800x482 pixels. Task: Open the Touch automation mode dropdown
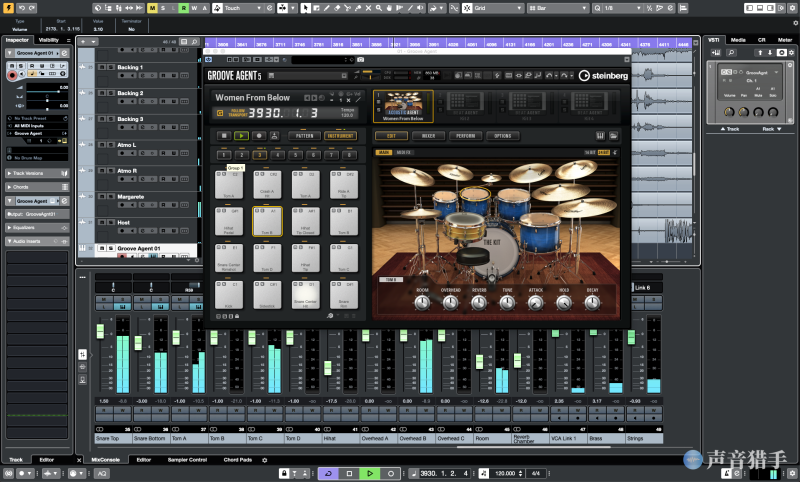(x=243, y=8)
